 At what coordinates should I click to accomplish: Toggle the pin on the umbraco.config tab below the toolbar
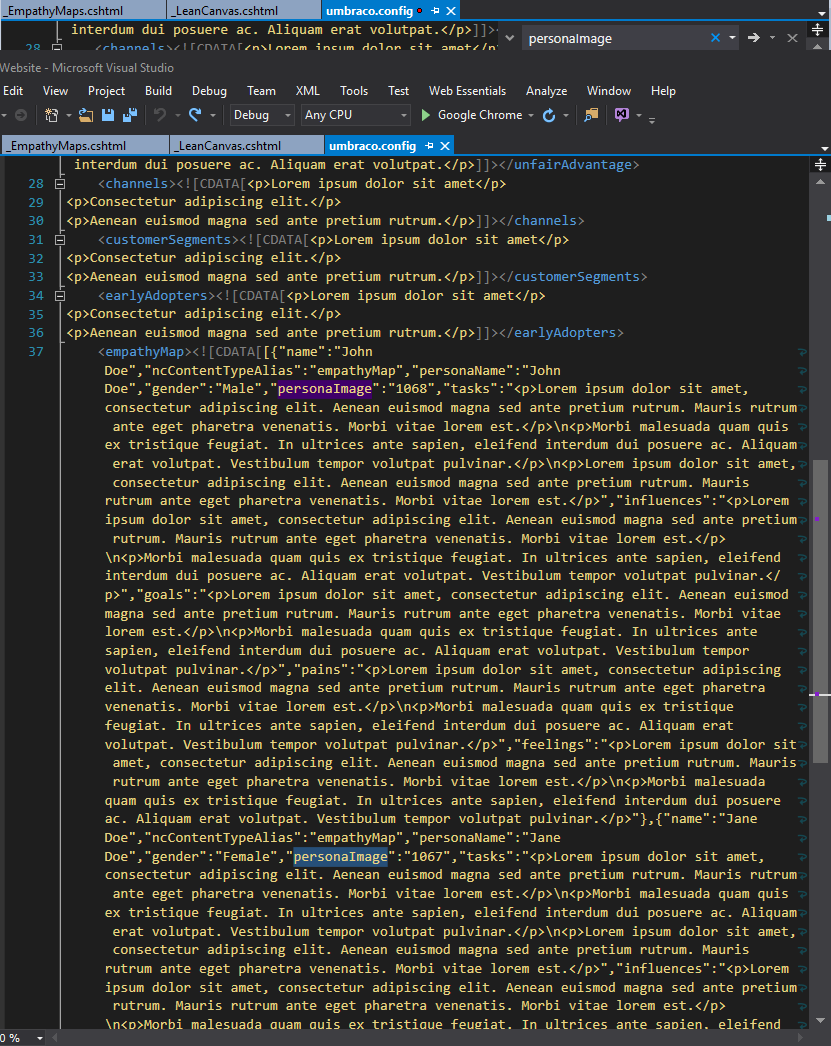click(x=429, y=145)
